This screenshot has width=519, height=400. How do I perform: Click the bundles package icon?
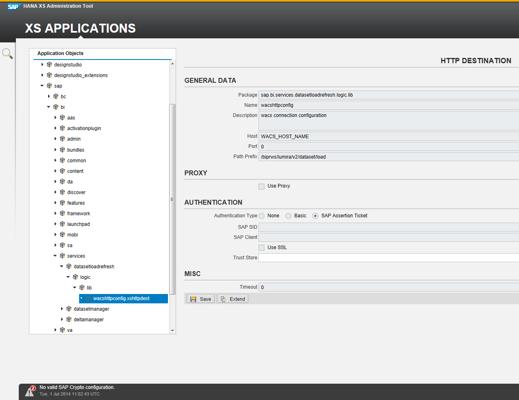62,150
